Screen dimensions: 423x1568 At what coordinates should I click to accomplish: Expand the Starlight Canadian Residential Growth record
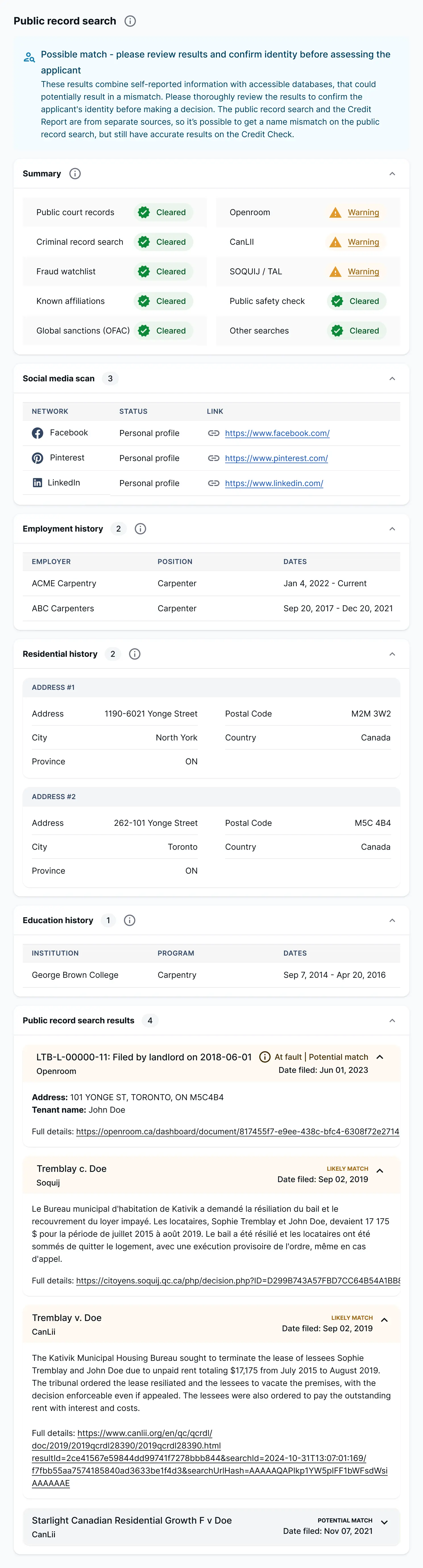[x=384, y=1522]
